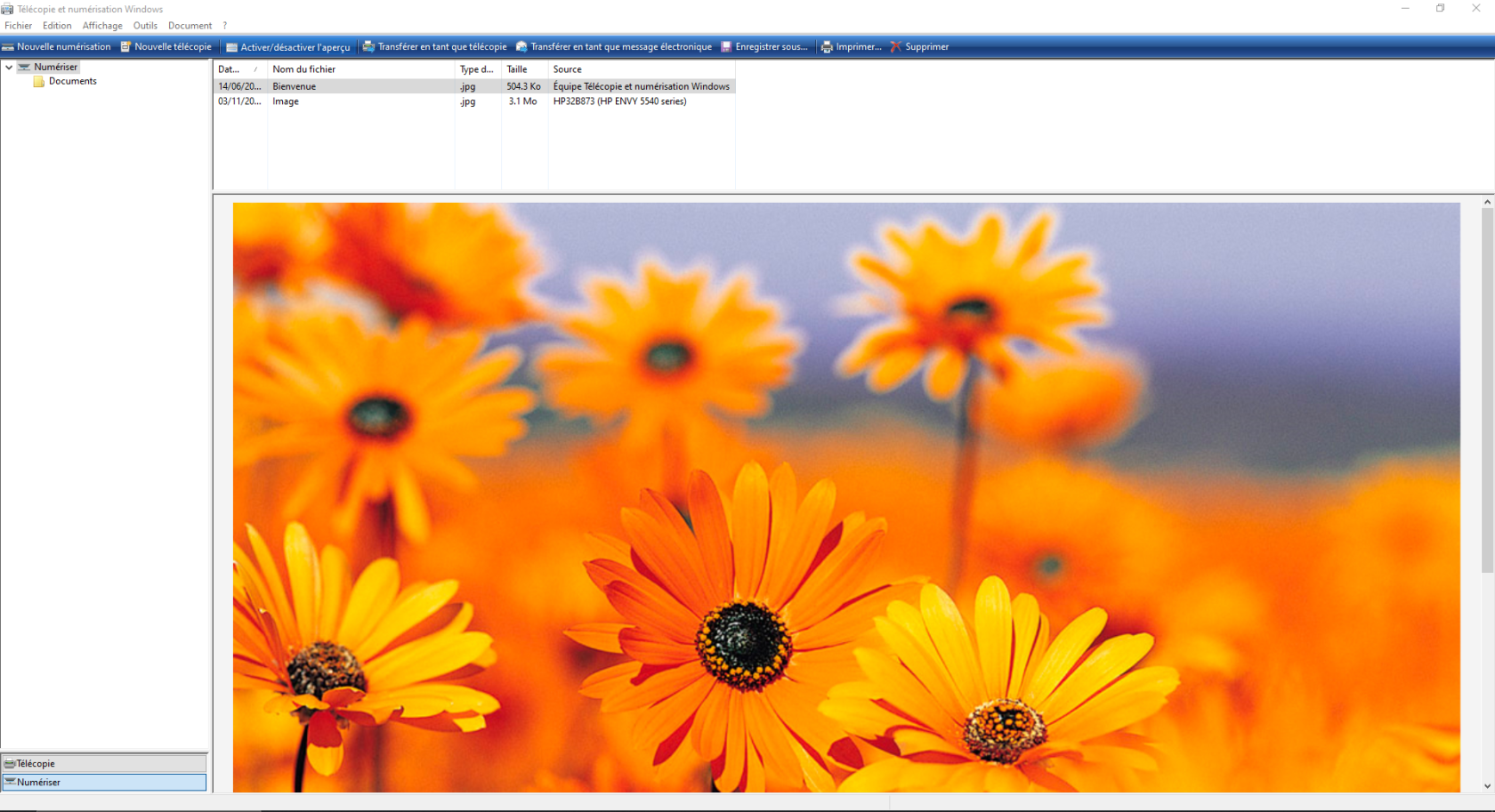Select the Bienvenue file row

(x=474, y=86)
